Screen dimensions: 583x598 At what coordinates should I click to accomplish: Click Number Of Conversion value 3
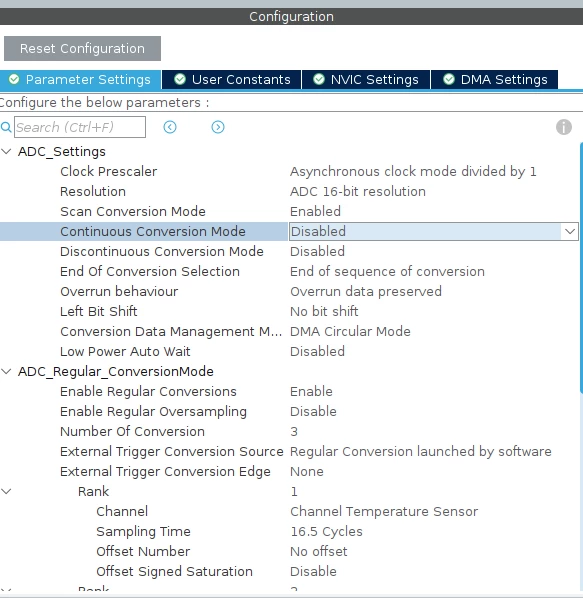(x=294, y=431)
